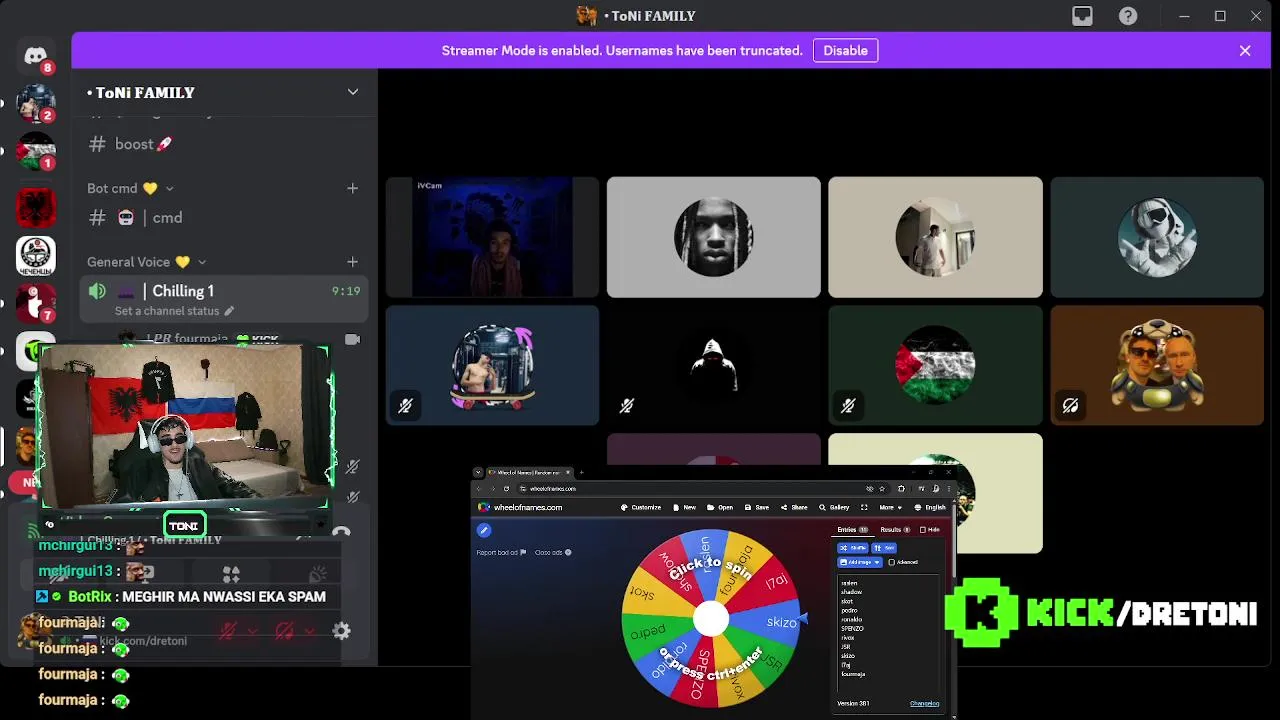Dismiss the Streamer Mode banner
This screenshot has height=720, width=1280.
click(x=1245, y=50)
